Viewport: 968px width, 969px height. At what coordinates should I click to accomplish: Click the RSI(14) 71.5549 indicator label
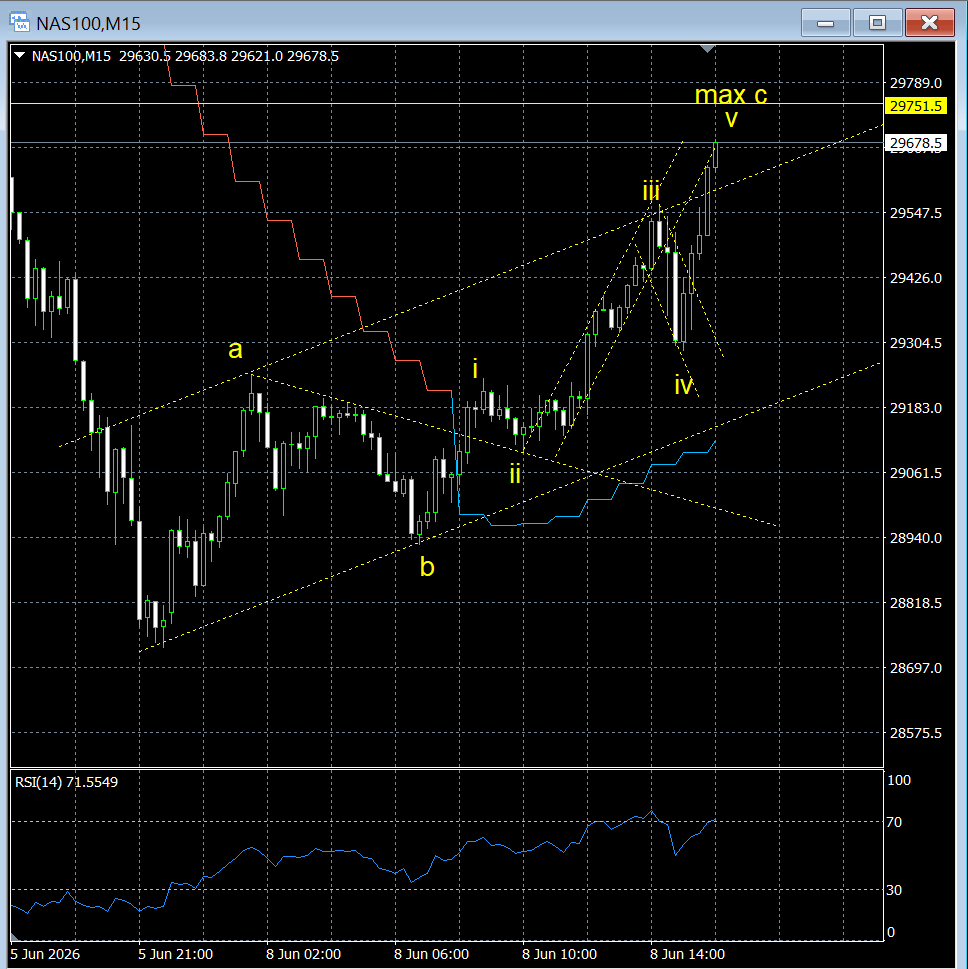[66, 782]
